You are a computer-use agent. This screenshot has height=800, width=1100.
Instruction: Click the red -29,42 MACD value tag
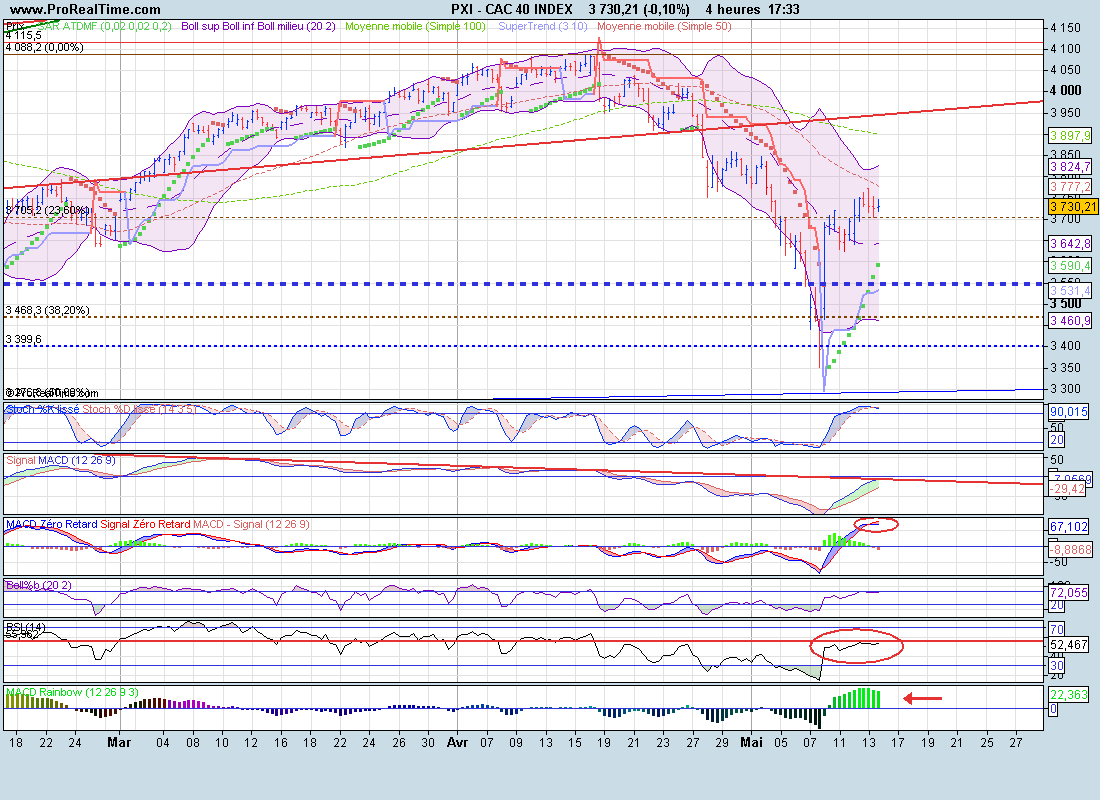click(x=1068, y=488)
